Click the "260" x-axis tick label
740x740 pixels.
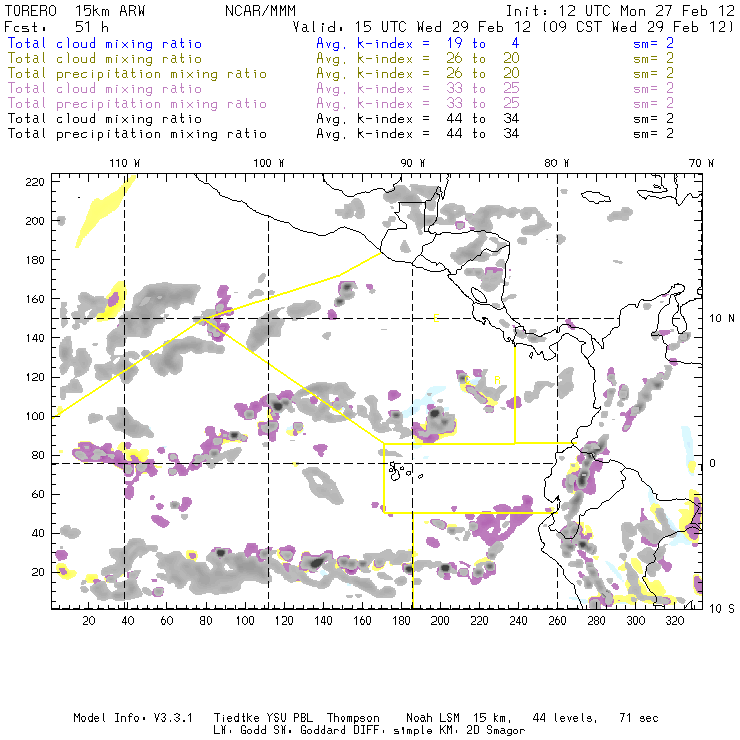tap(557, 621)
